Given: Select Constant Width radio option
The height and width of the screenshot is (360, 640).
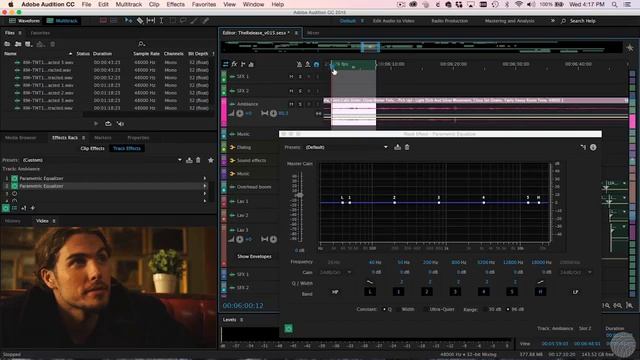Looking at the screenshot, I should [398, 309].
